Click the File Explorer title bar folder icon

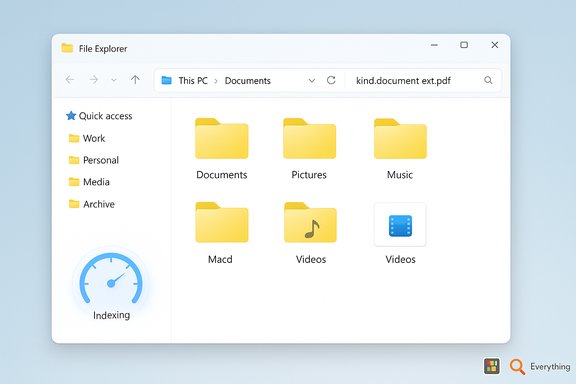point(67,48)
